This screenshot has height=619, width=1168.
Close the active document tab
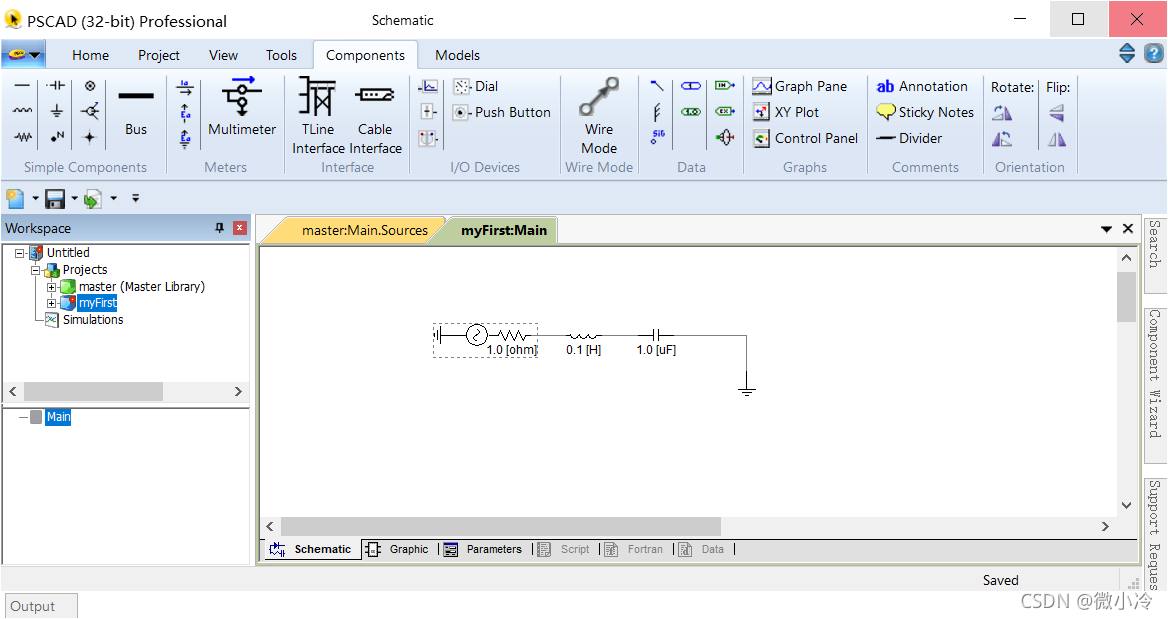[1128, 229]
